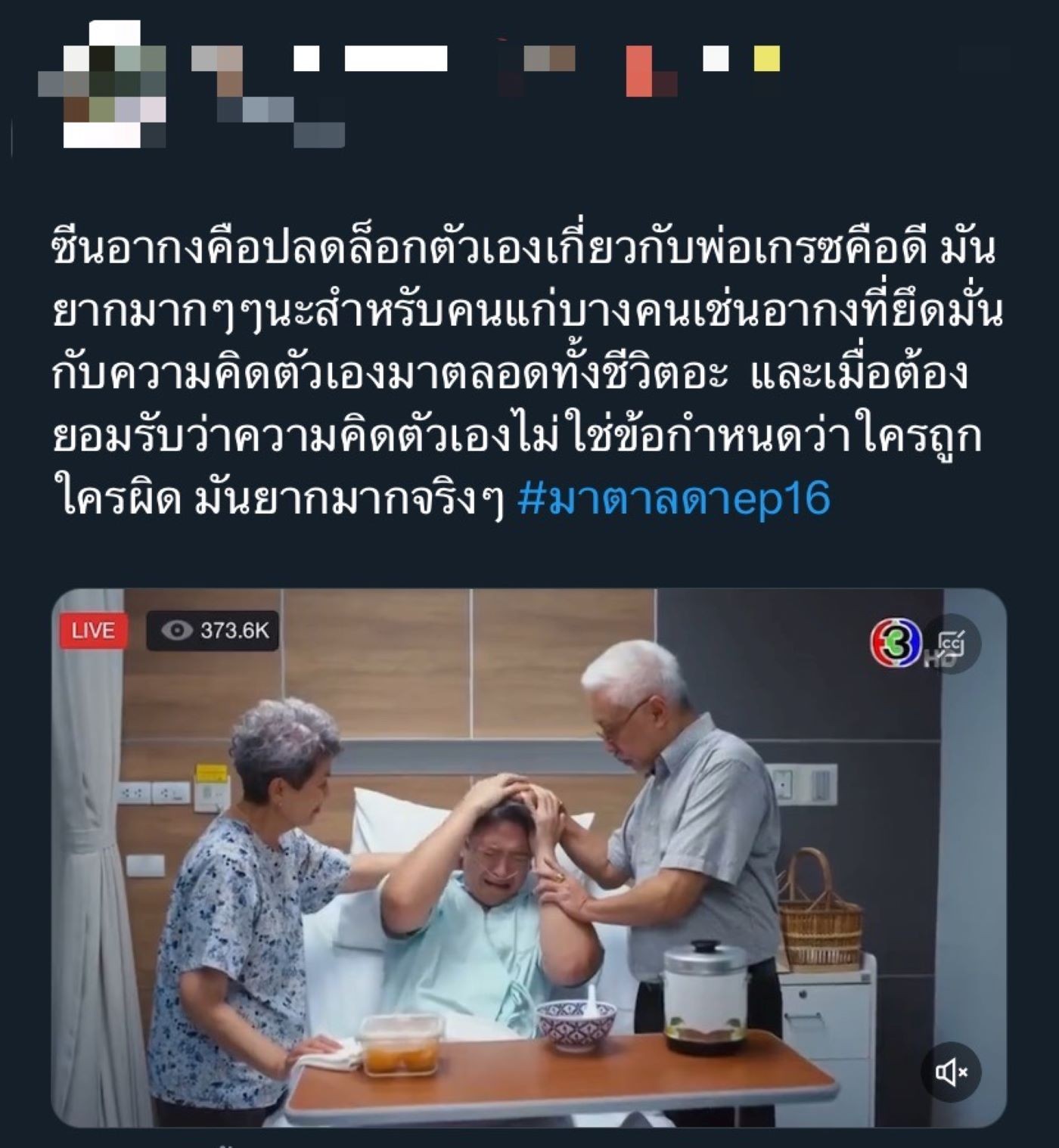Image resolution: width=1059 pixels, height=1148 pixels.
Task: Click the yellow square in the blurred header
Action: pos(766,58)
